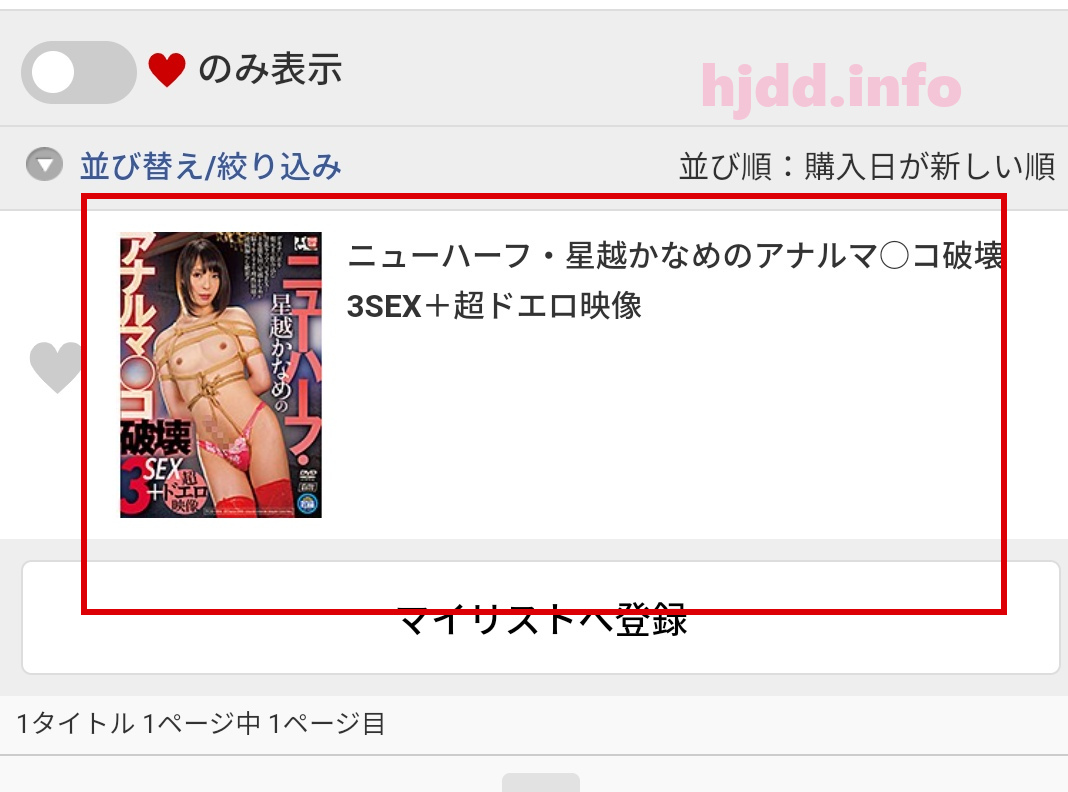The height and width of the screenshot is (792, 1068).
Task: Click the small gray tab at the bottom center
Action: coord(541,782)
